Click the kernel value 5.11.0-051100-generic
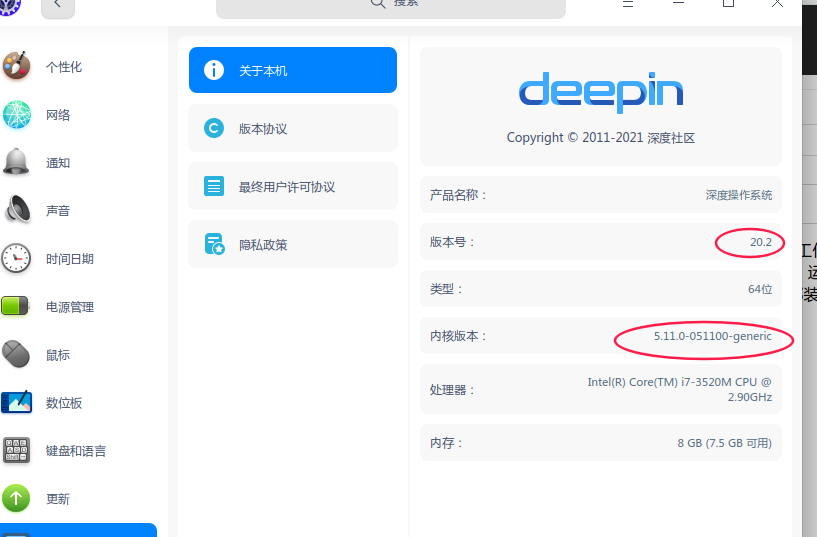Viewport: 817px width, 537px height. click(713, 336)
